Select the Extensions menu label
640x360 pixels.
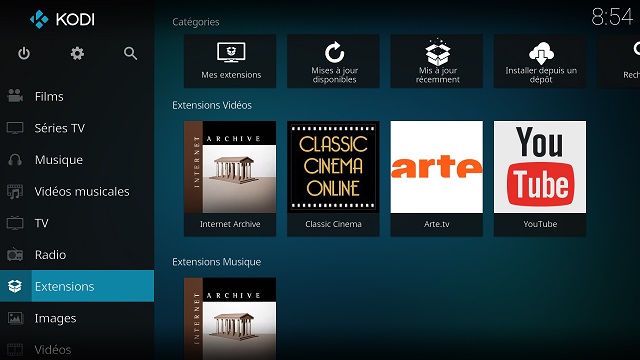(x=64, y=287)
